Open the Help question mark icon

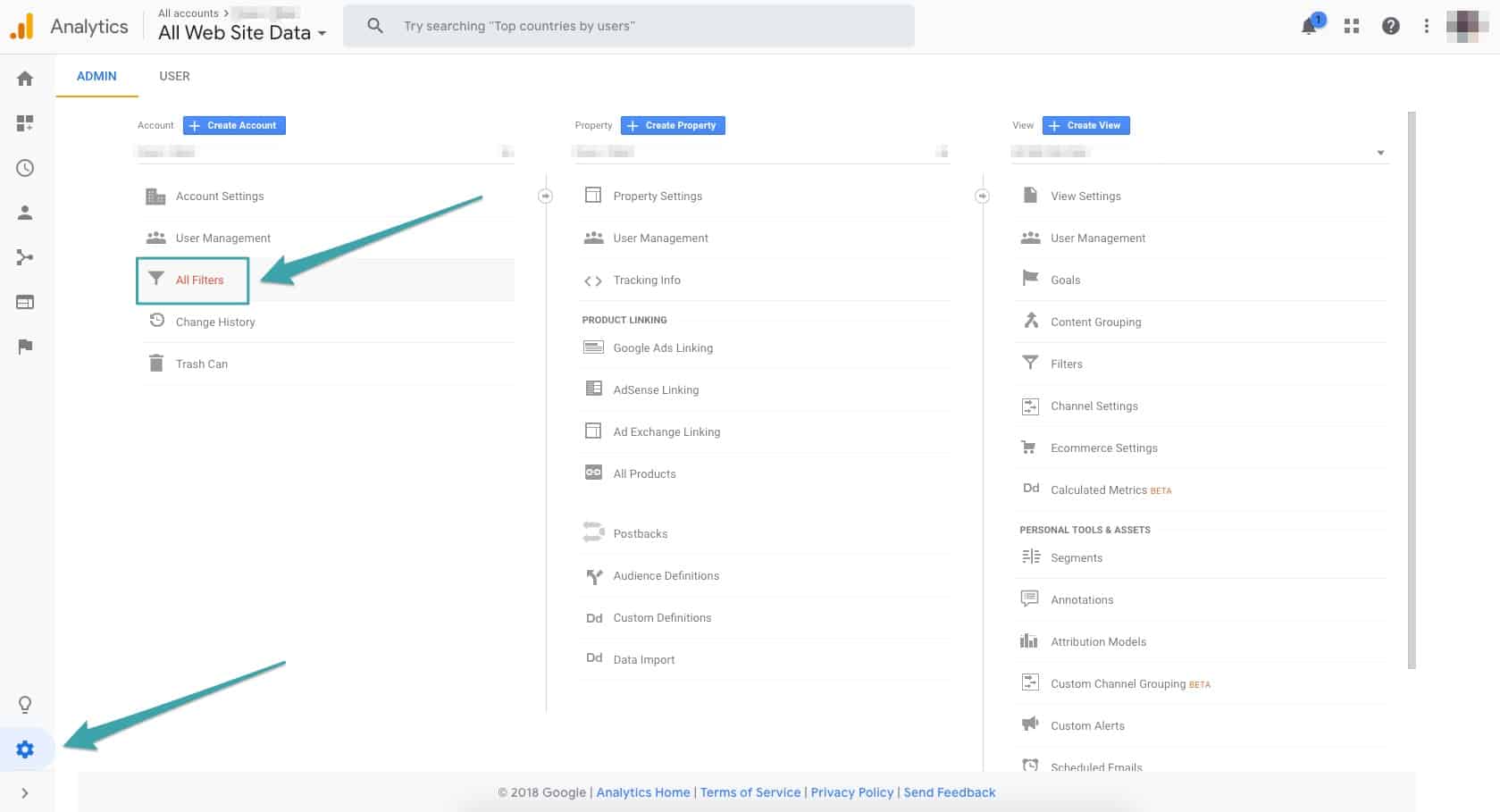1390,26
